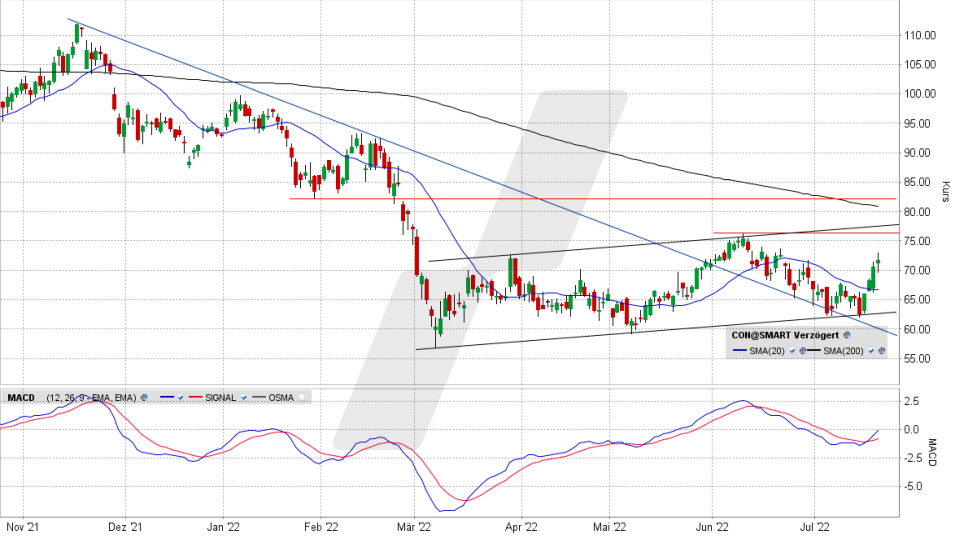Click the Mai '22 date axis label

[x=610, y=527]
